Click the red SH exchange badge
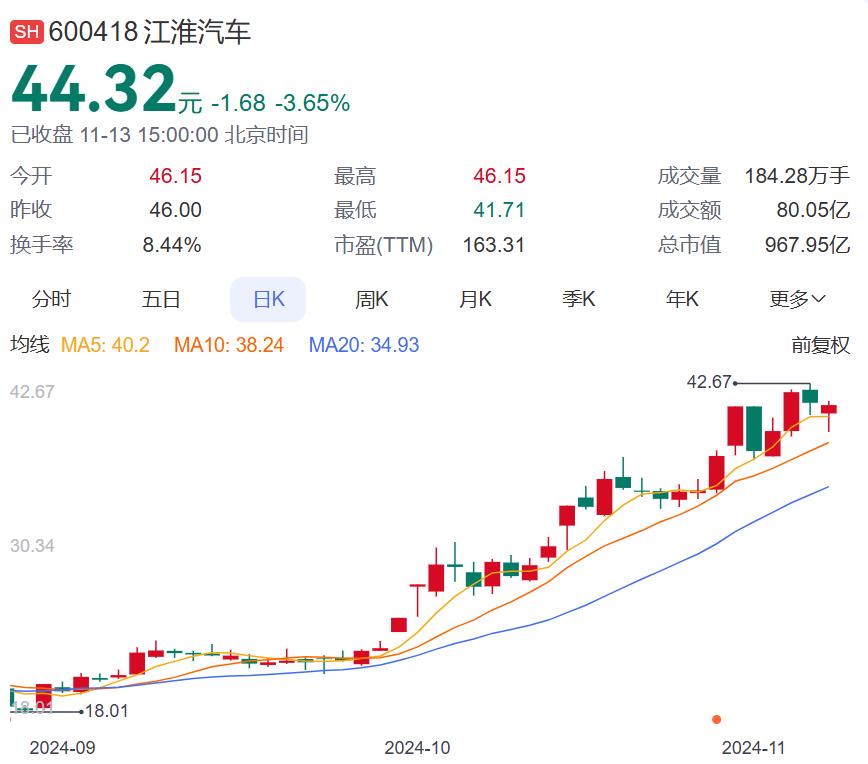Viewport: 868px width, 764px height. (26, 32)
